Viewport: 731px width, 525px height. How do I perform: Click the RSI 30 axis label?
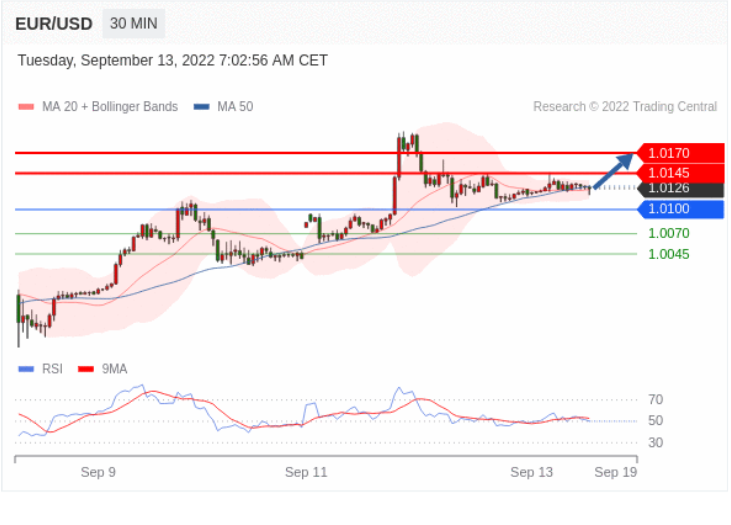tap(655, 442)
